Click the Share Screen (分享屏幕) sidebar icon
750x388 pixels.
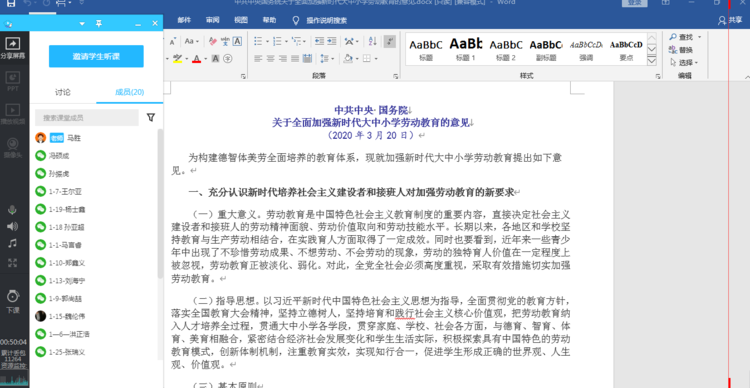click(13, 48)
